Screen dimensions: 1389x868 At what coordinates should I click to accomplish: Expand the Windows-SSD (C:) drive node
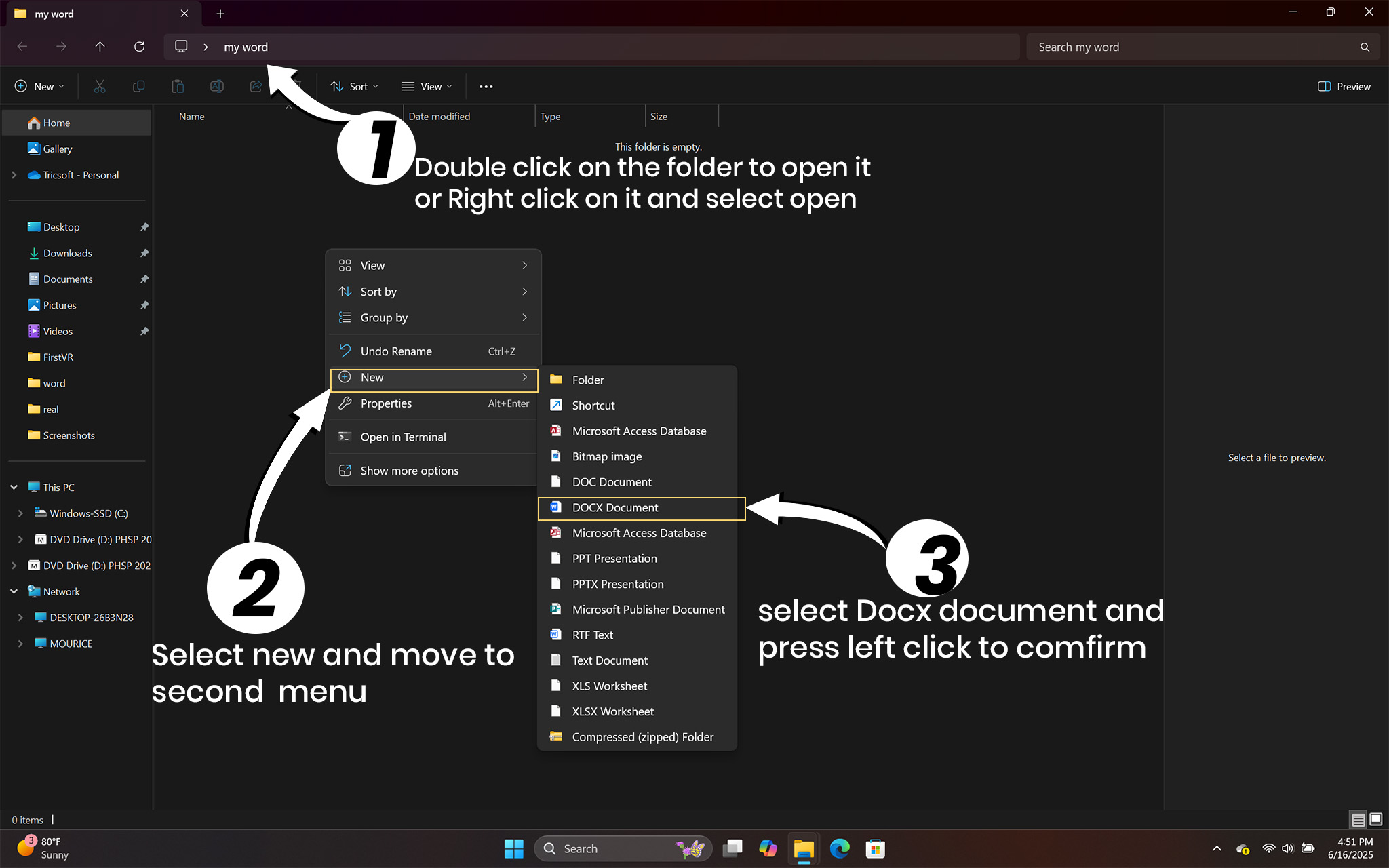click(x=20, y=513)
